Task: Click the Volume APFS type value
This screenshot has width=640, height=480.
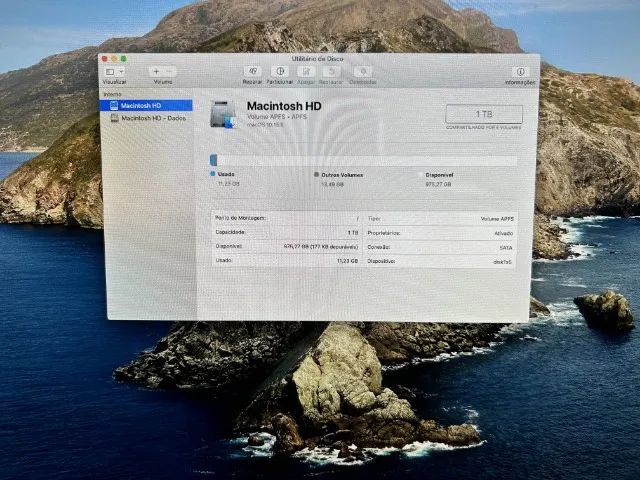Action: tap(497, 219)
